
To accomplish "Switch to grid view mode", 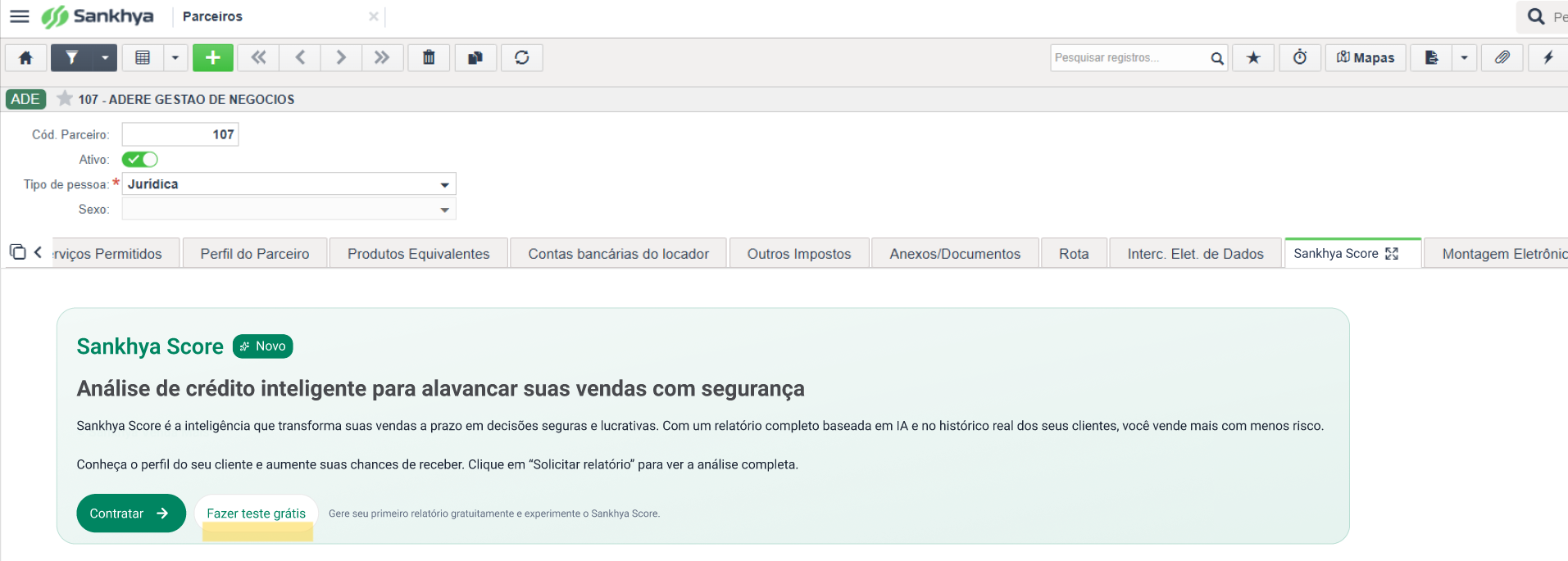I will pyautogui.click(x=143, y=57).
